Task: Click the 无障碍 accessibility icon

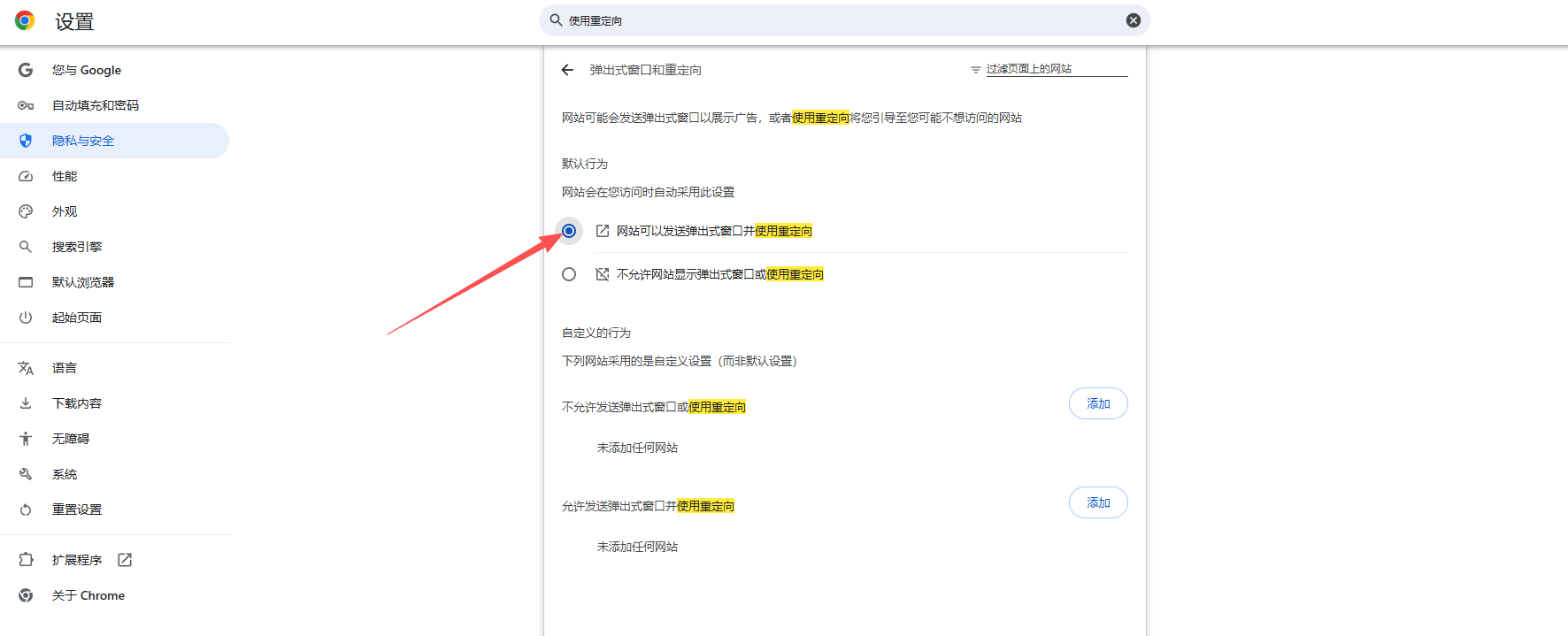Action: pyautogui.click(x=26, y=439)
